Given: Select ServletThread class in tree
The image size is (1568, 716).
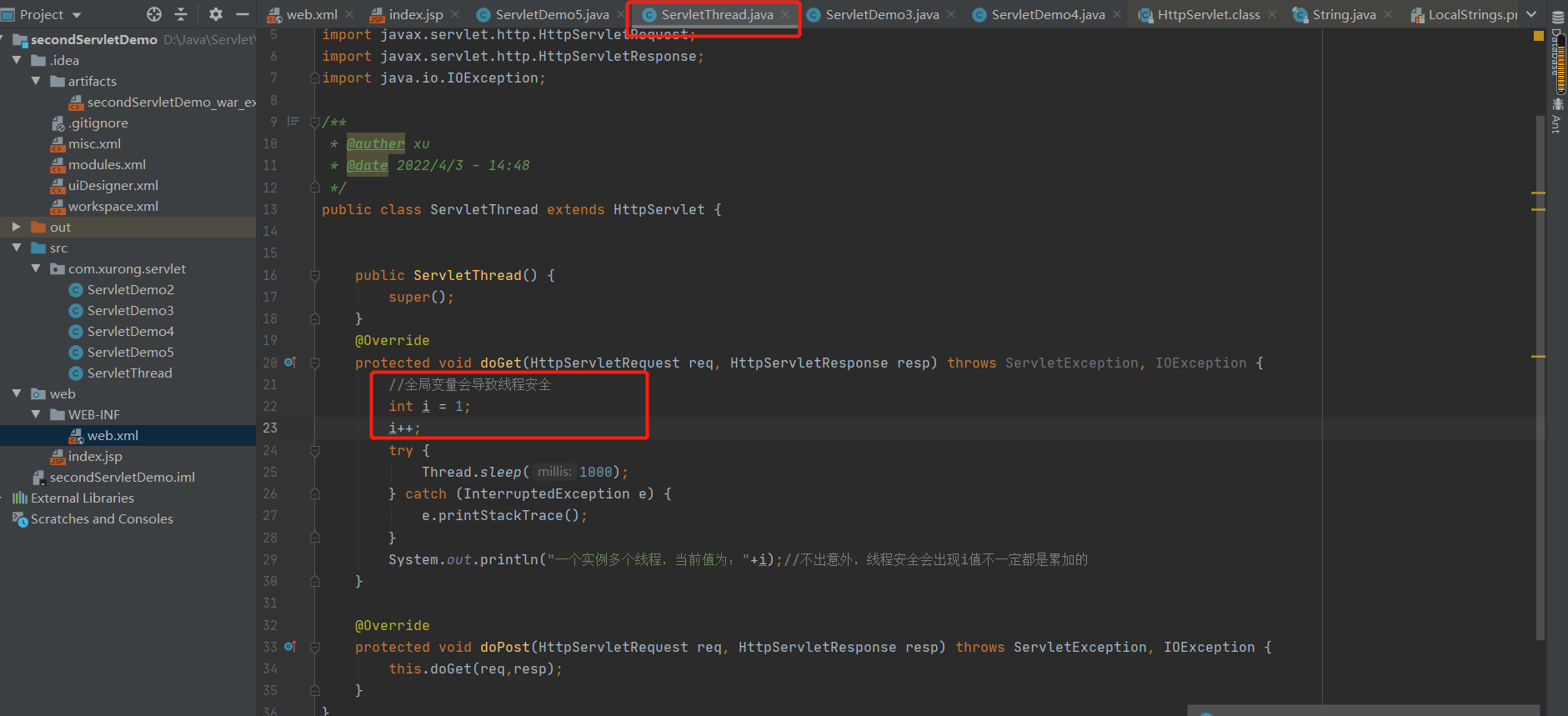Looking at the screenshot, I should click(121, 373).
